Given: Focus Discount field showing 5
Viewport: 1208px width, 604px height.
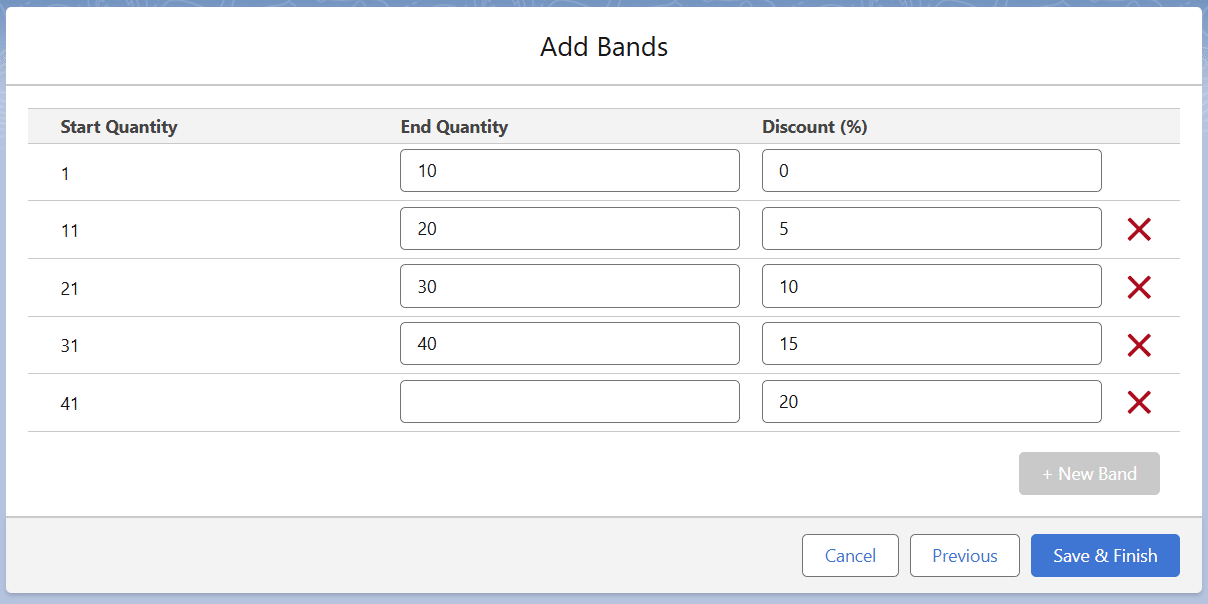Looking at the screenshot, I should 931,229.
